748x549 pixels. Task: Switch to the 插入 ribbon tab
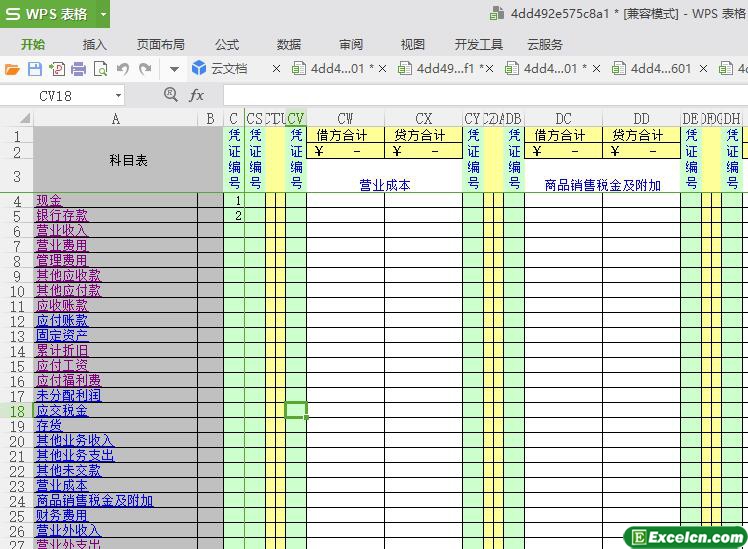tap(95, 44)
